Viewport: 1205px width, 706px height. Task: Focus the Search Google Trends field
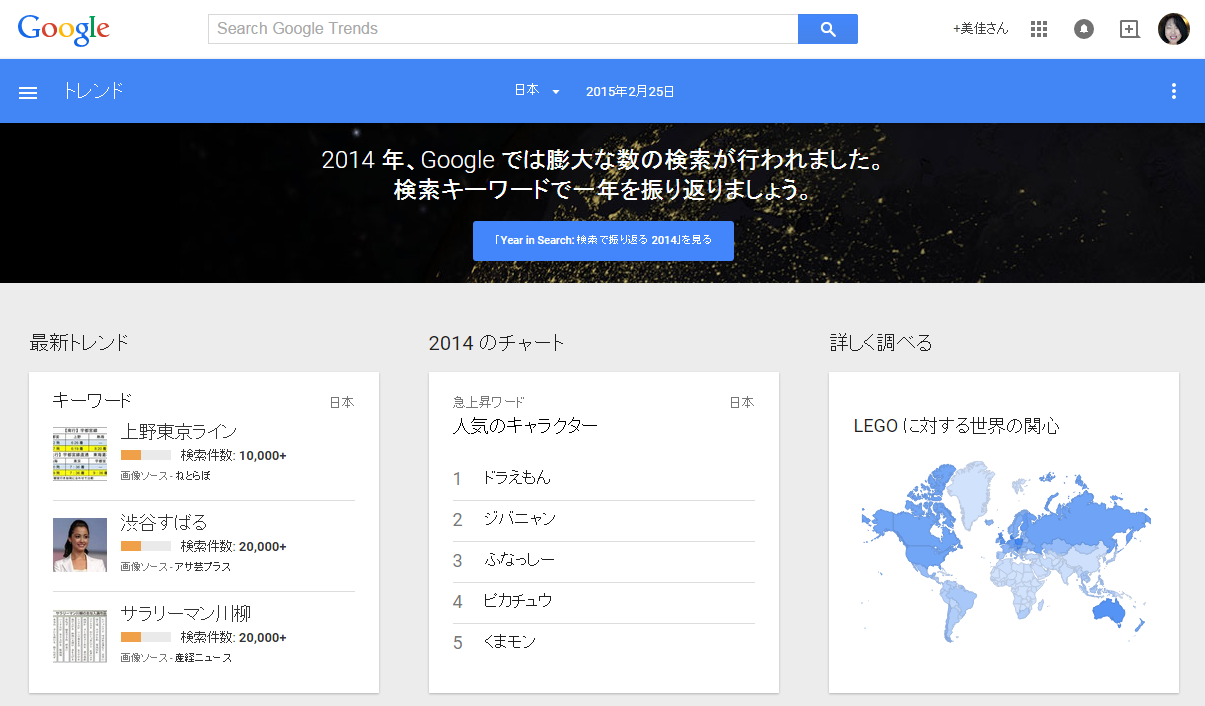[502, 29]
